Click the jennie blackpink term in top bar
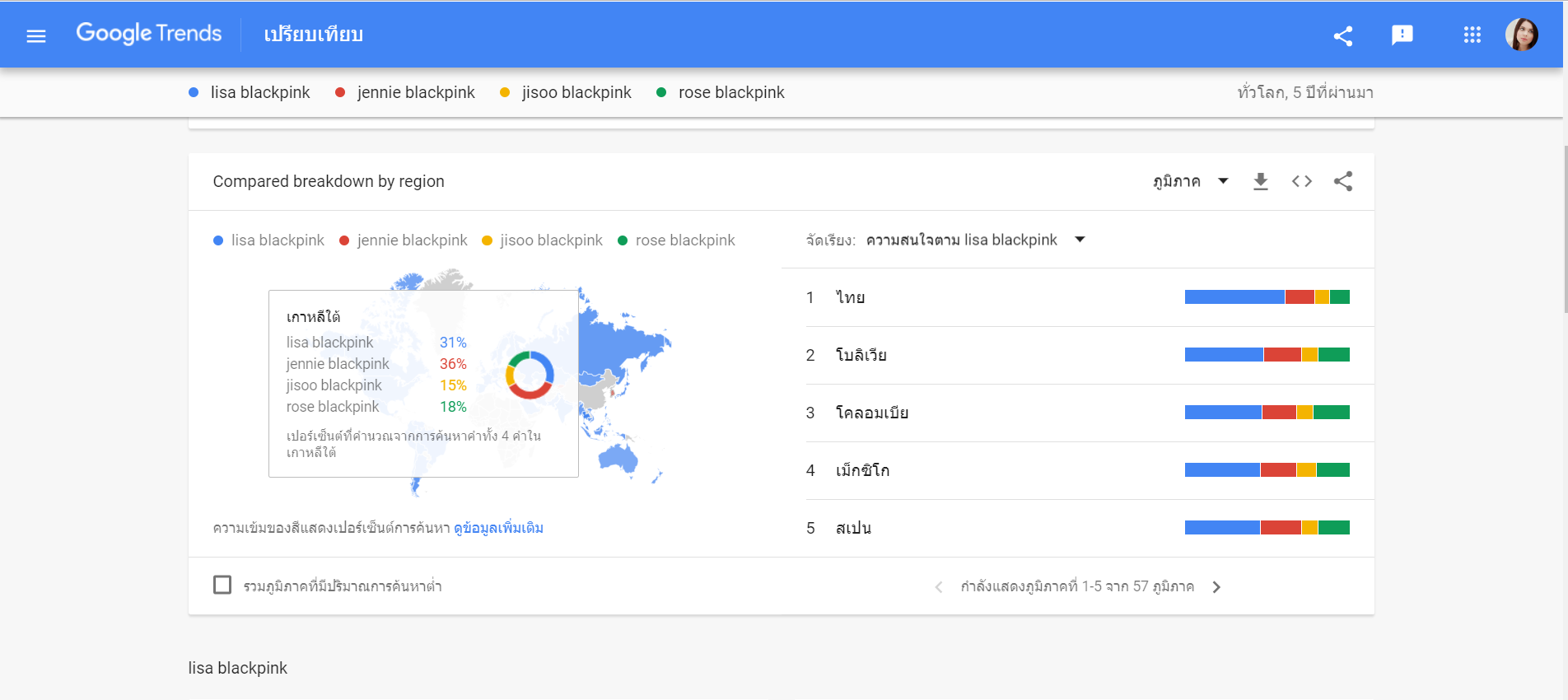The width and height of the screenshot is (1568, 700). (x=405, y=92)
